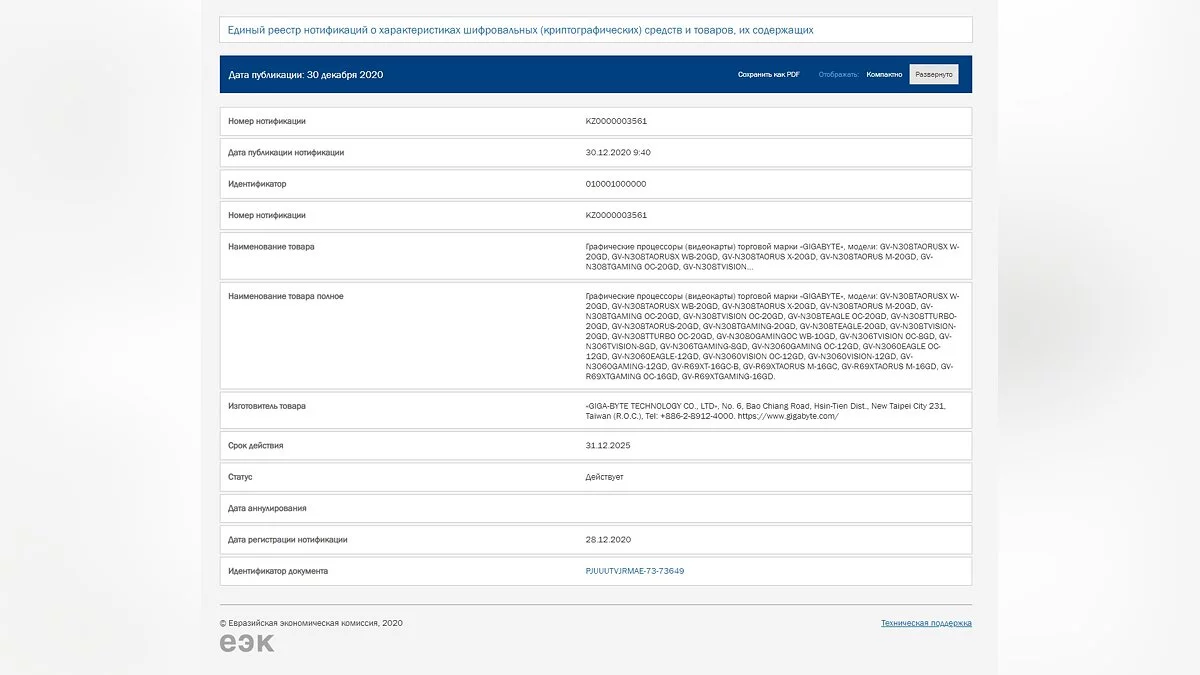Click the registration date 28.12.2020

[608, 539]
